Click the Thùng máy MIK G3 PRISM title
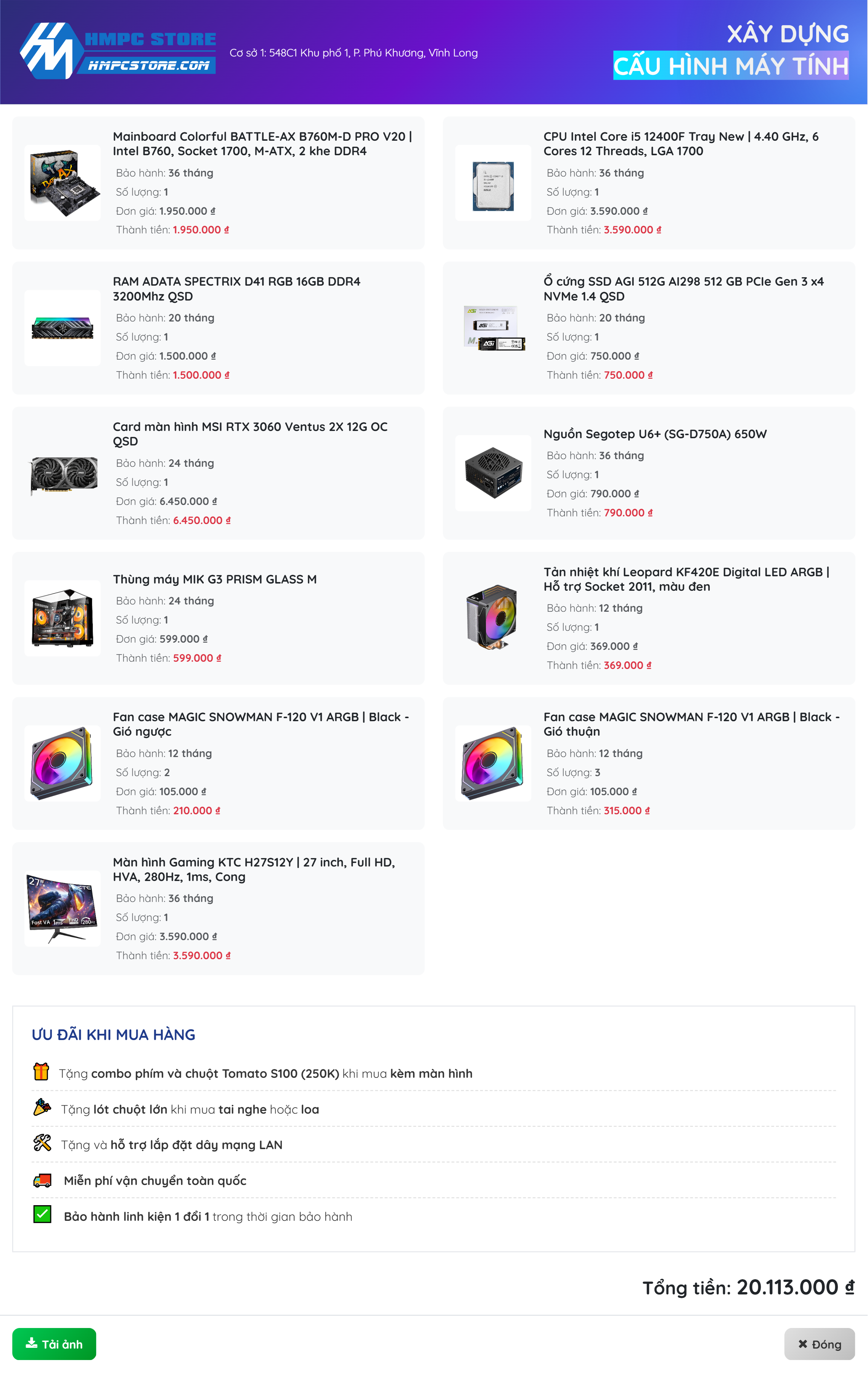Screen dimensions: 868x1373 [x=214, y=579]
